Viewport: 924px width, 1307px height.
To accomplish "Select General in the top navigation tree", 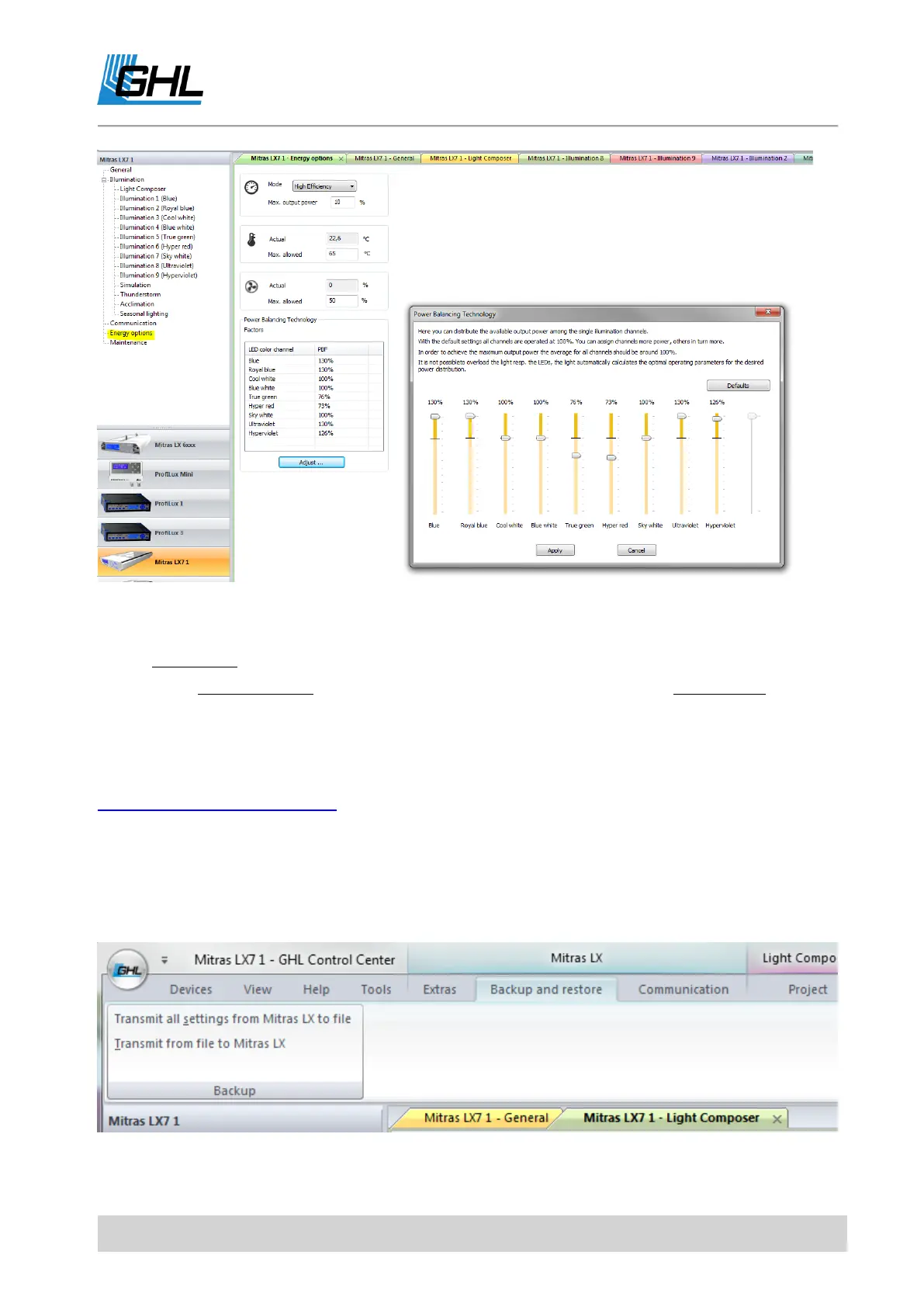I will [121, 170].
